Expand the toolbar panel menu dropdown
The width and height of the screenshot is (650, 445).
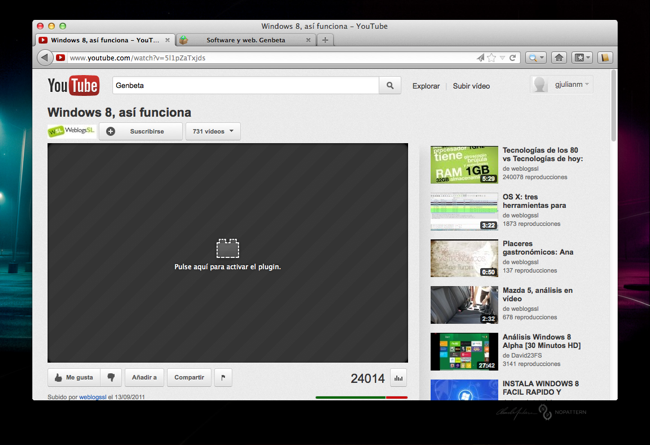pos(582,58)
